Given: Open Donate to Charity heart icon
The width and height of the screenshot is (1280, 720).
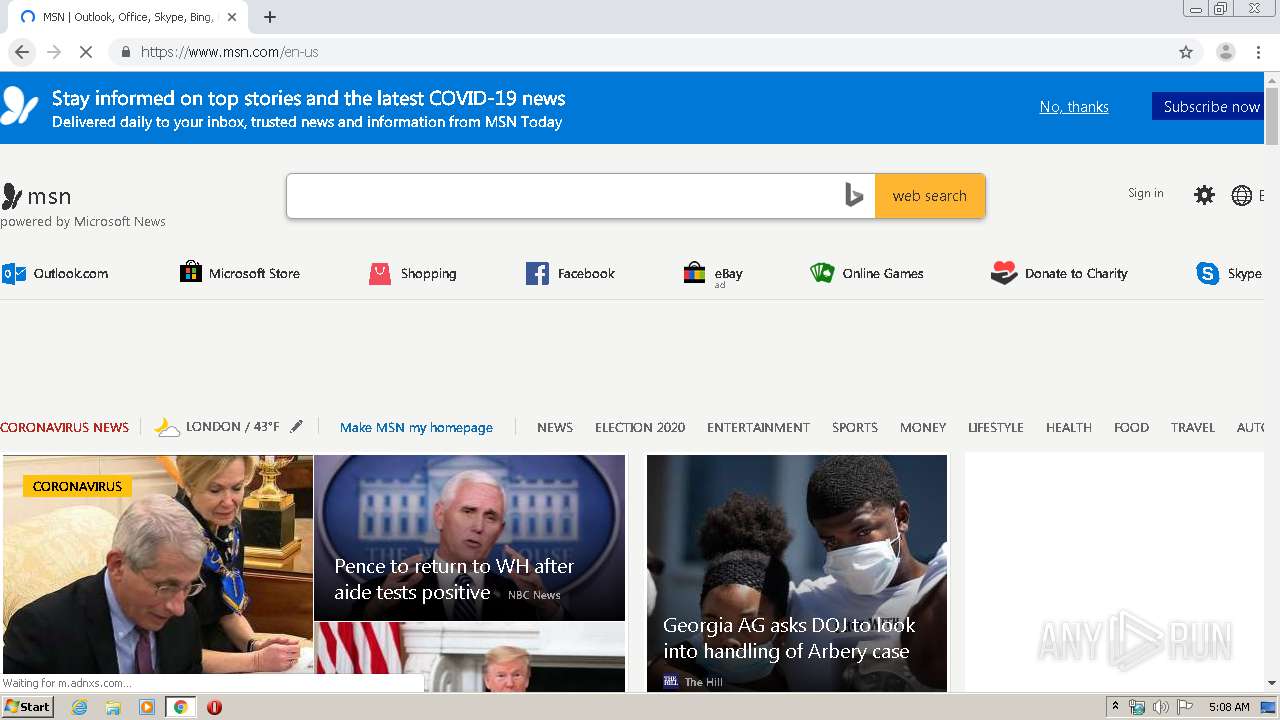Looking at the screenshot, I should pos(1004,273).
